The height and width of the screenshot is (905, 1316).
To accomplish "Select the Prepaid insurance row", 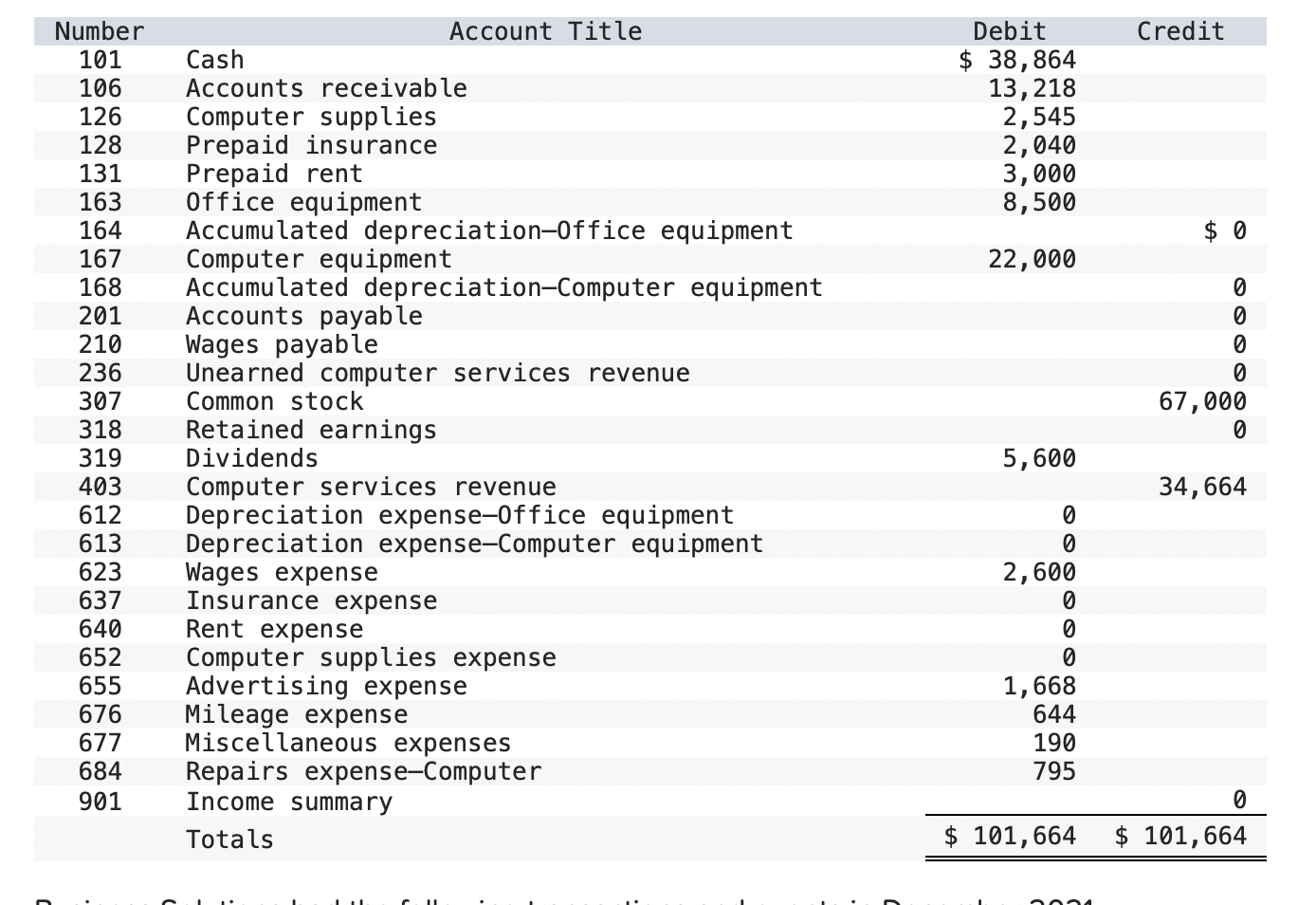I will 311,145.
